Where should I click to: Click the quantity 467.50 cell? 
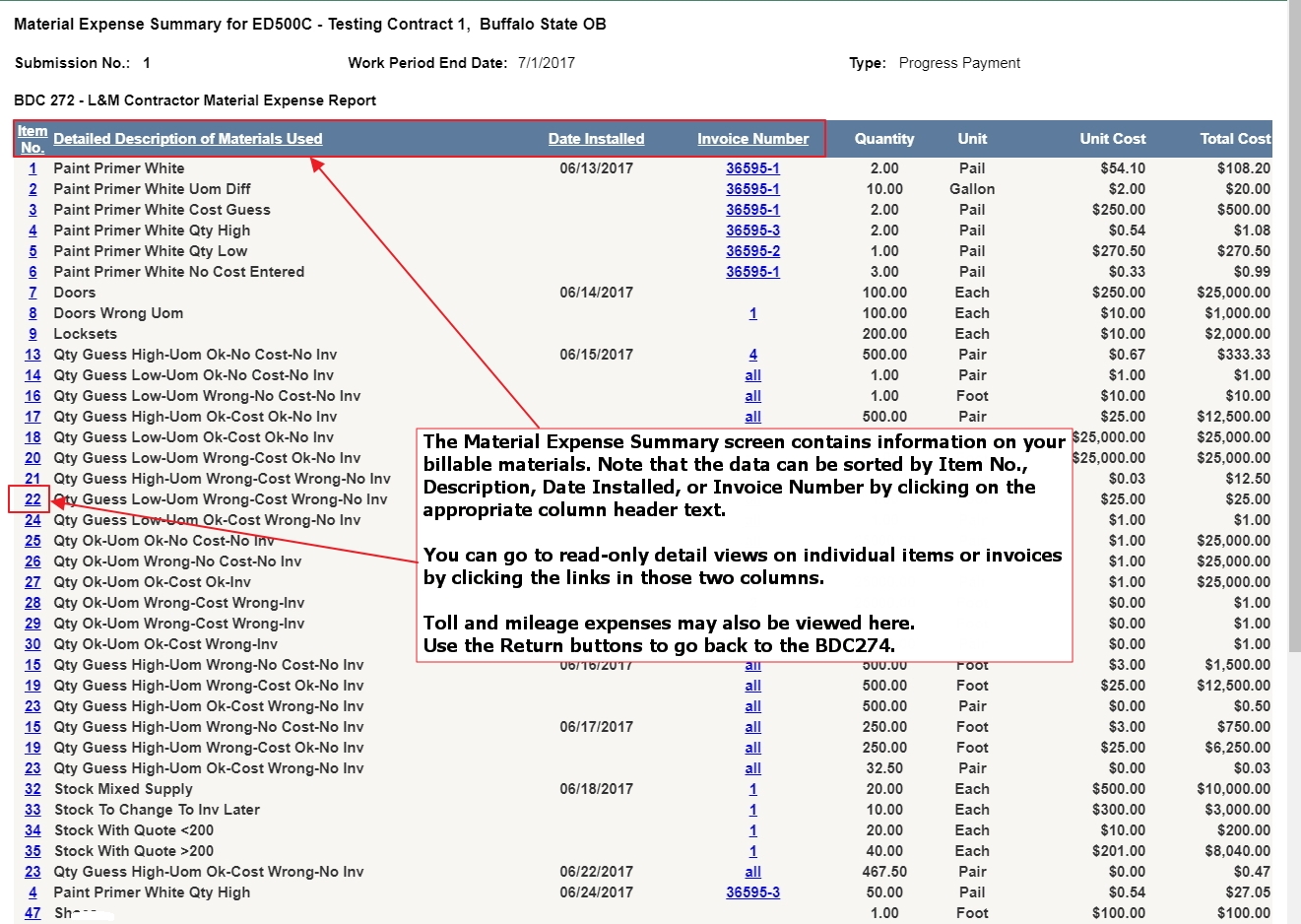(x=884, y=872)
